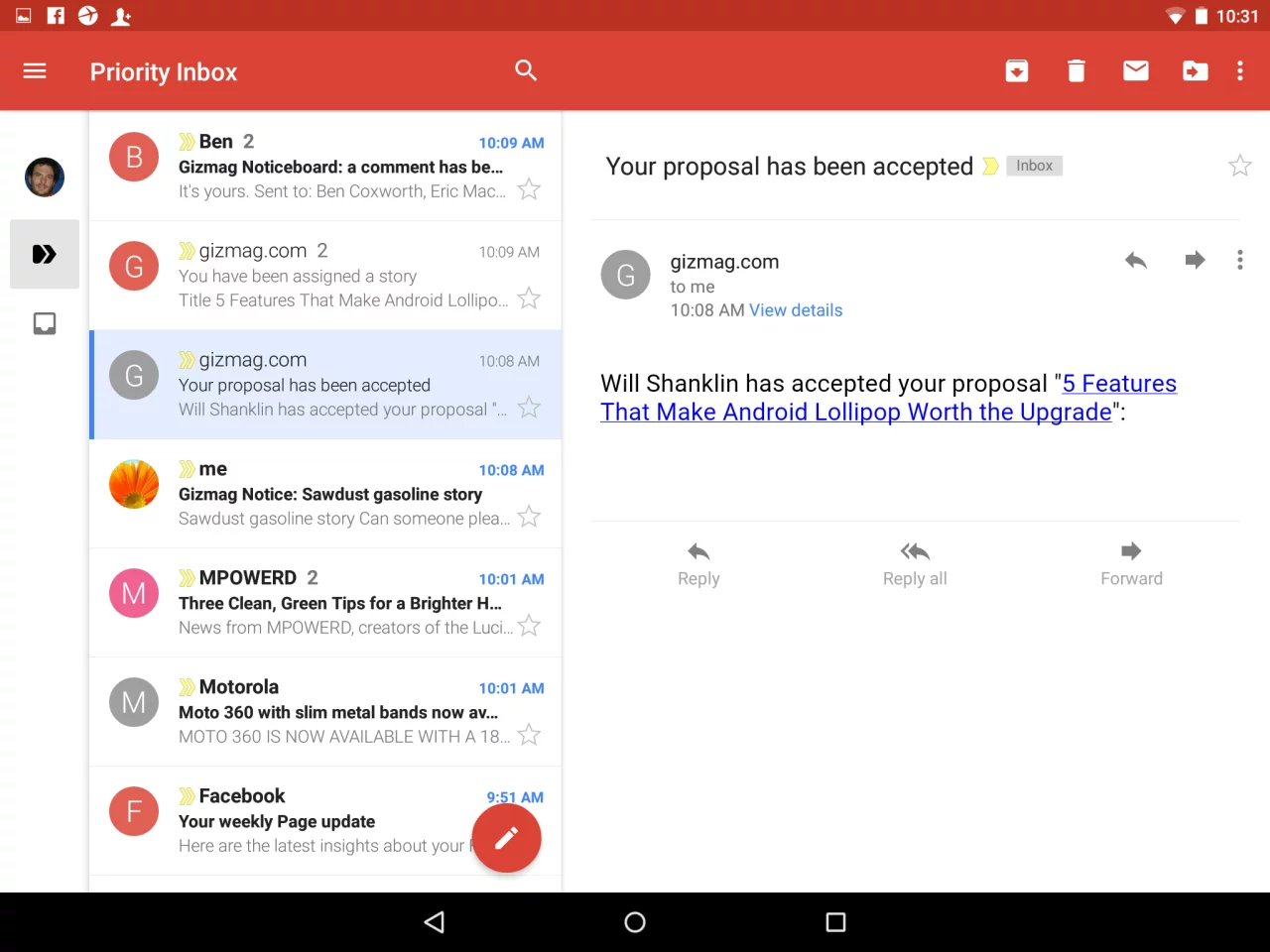1270x952 pixels.
Task: Move conversation to a folder
Action: [x=1195, y=70]
